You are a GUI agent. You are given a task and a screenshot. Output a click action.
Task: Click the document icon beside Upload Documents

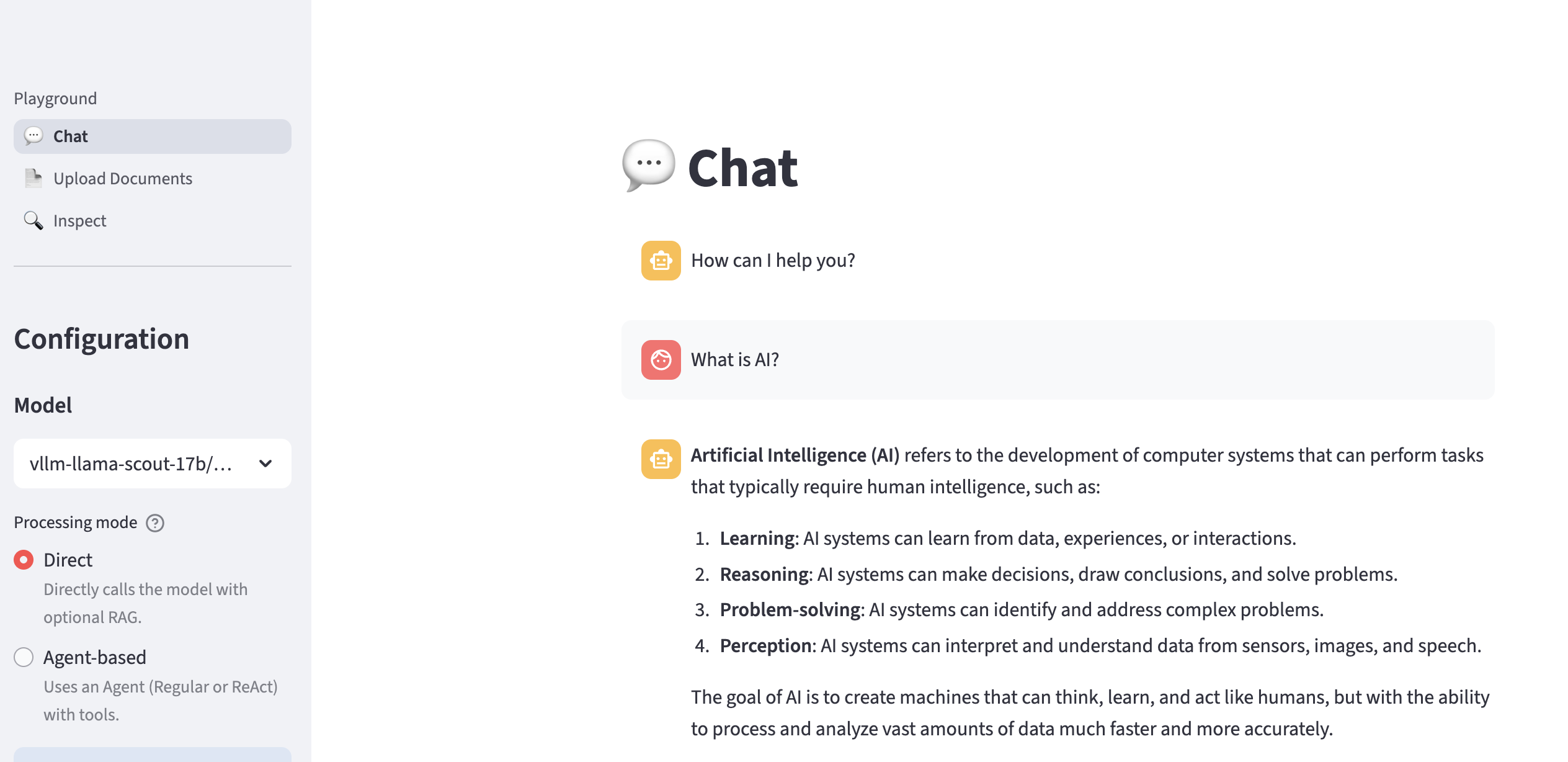33,179
